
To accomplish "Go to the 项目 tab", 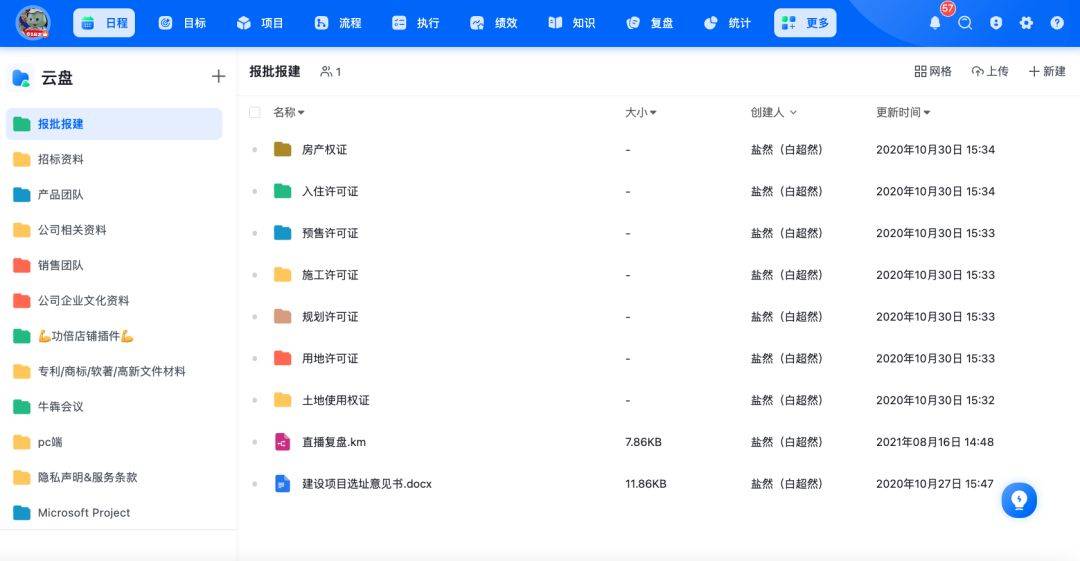I will click(260, 23).
